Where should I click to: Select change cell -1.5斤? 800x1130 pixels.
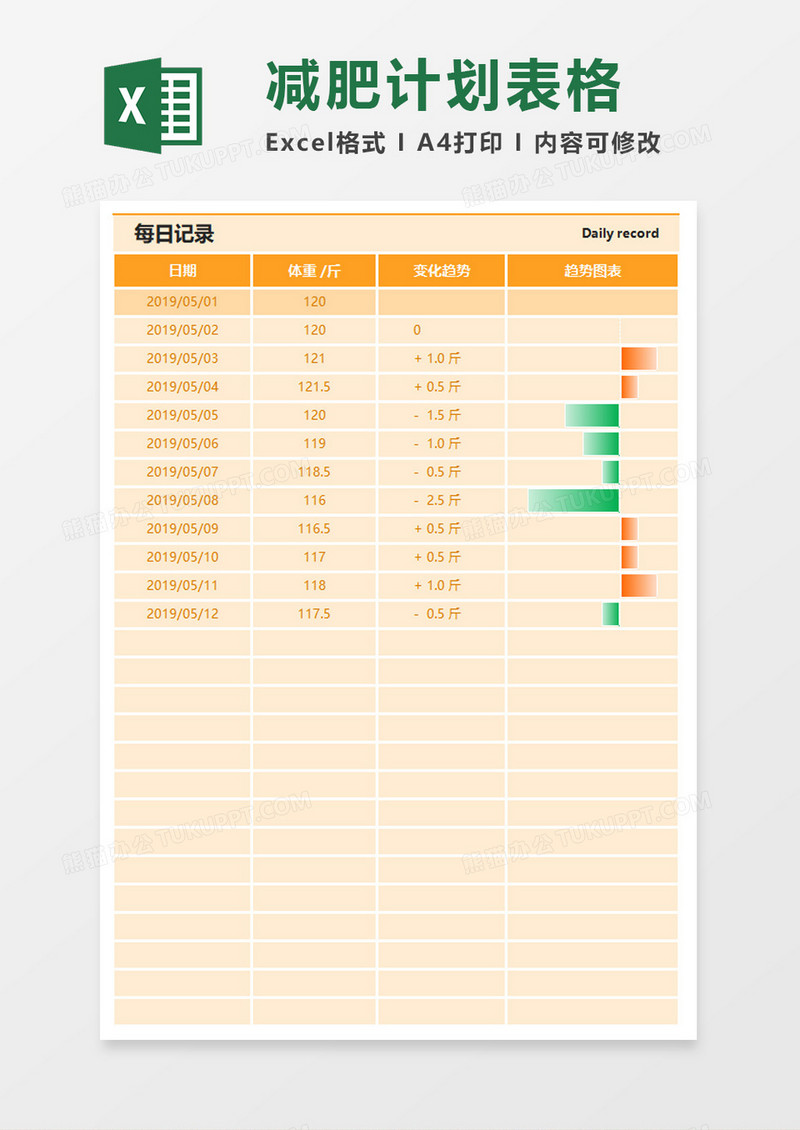pos(442,415)
